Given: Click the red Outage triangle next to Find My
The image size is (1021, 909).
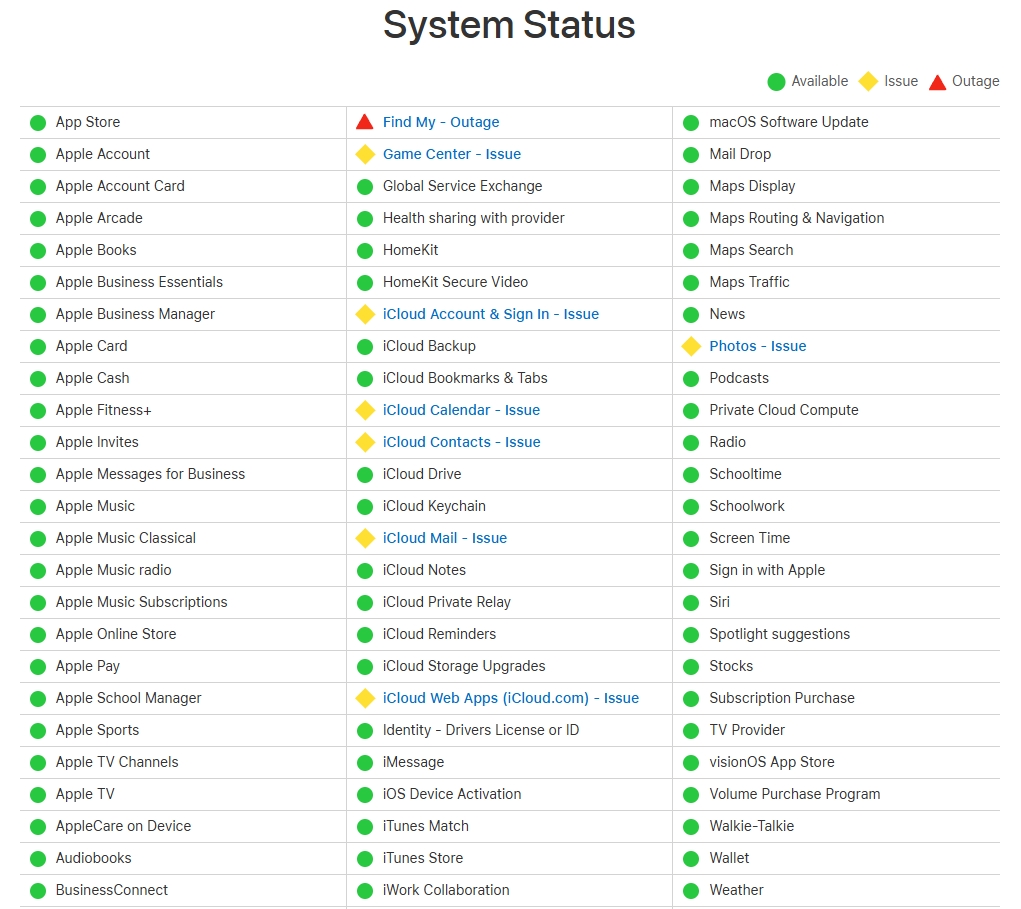Looking at the screenshot, I should click(365, 121).
